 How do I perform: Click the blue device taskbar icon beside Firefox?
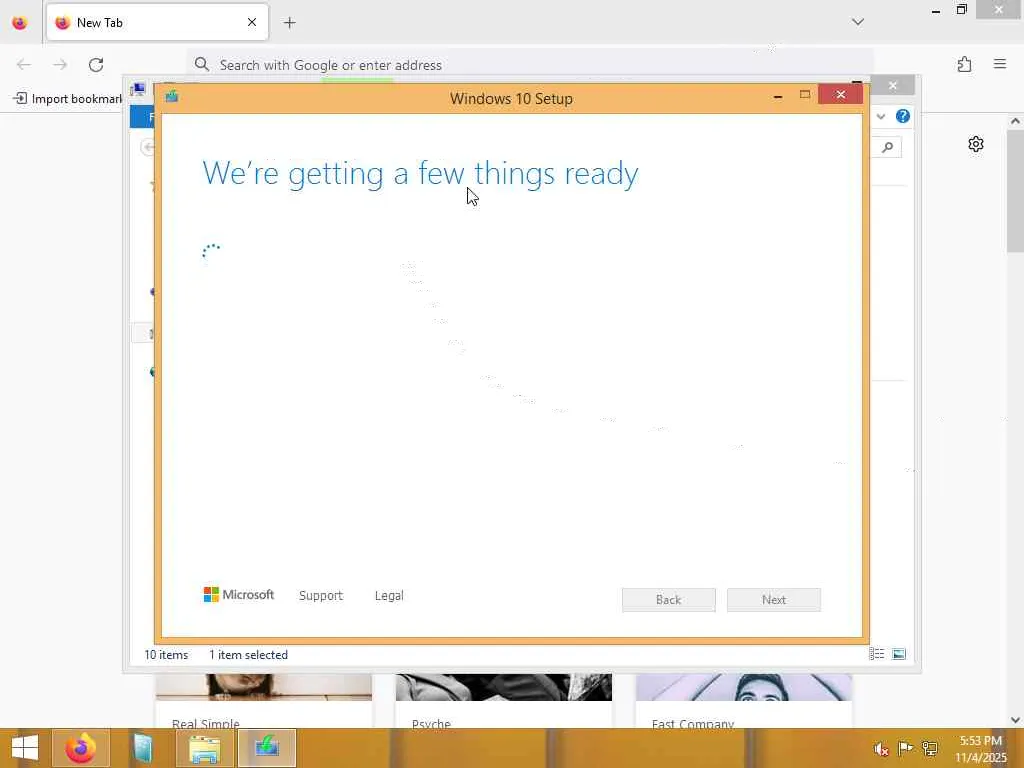pos(142,748)
